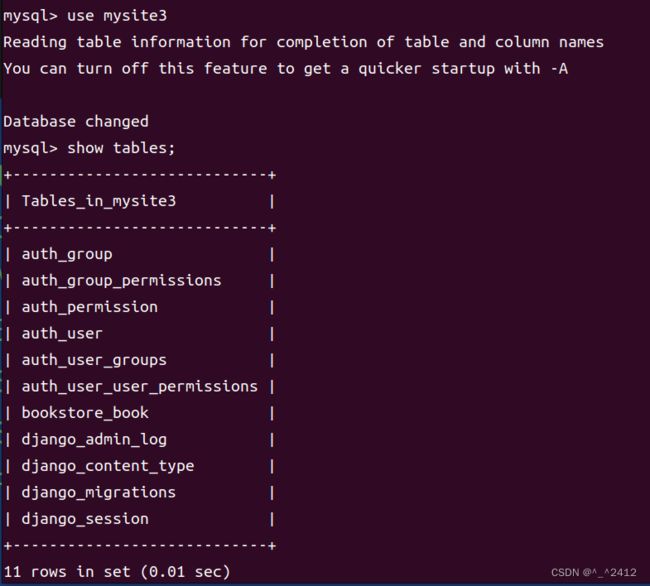This screenshot has width=650, height=586.
Task: Click the Tables_in_mysite3 column header
Action: pos(99,201)
